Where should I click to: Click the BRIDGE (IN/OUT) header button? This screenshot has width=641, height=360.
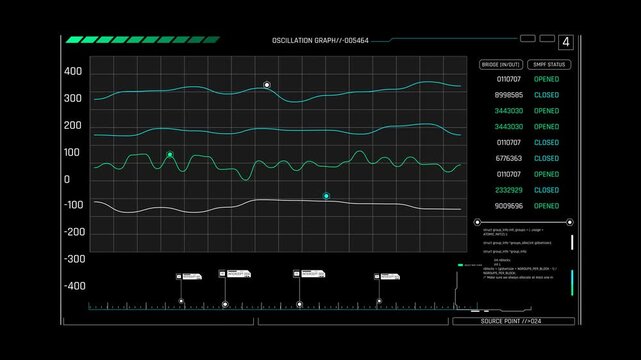coord(501,65)
